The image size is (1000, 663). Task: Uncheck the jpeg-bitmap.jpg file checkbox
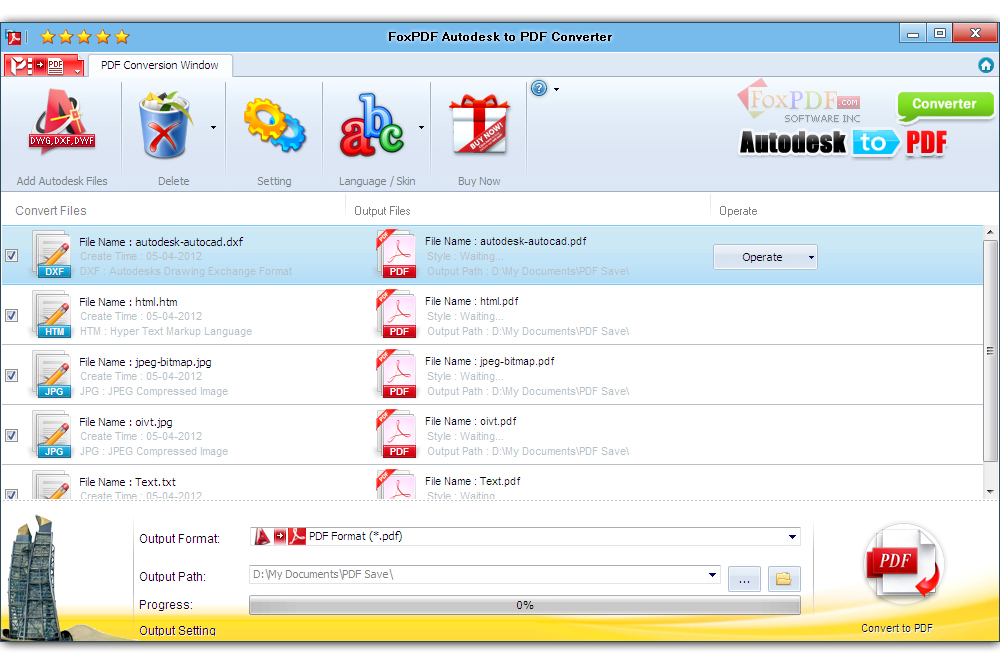click(11, 375)
